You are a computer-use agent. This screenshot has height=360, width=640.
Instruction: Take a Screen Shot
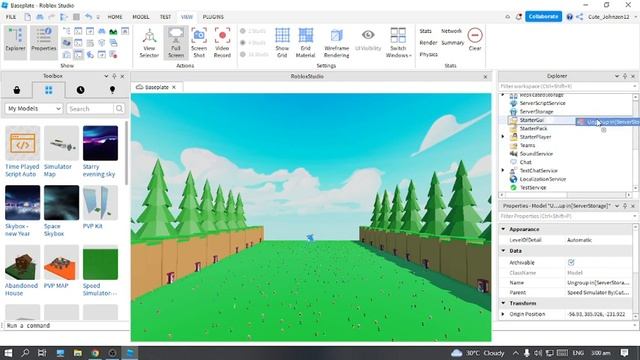click(199, 42)
